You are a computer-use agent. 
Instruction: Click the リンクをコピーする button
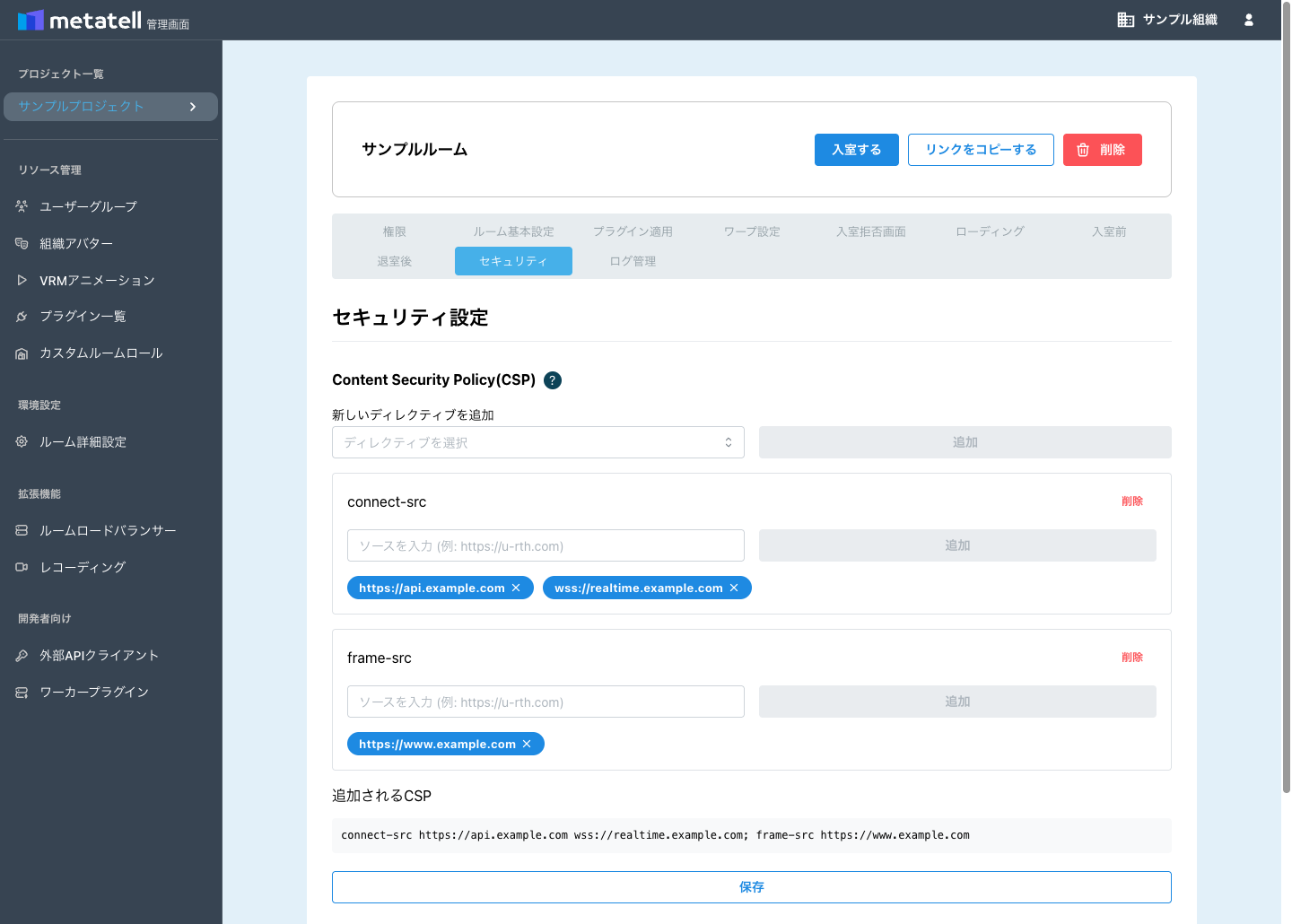point(981,150)
